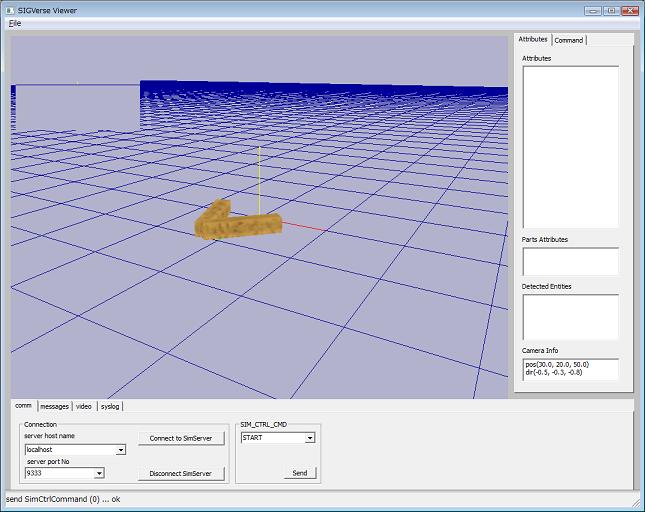Image resolution: width=645 pixels, height=512 pixels.
Task: Expand the server host name dropdown
Action: [121, 450]
